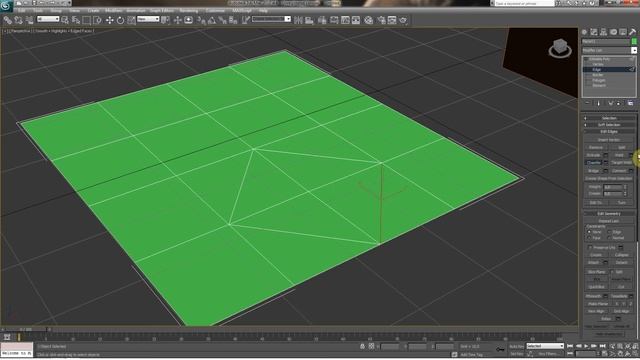
Task: Activate the Select and Rotate tool
Action: pos(120,20)
